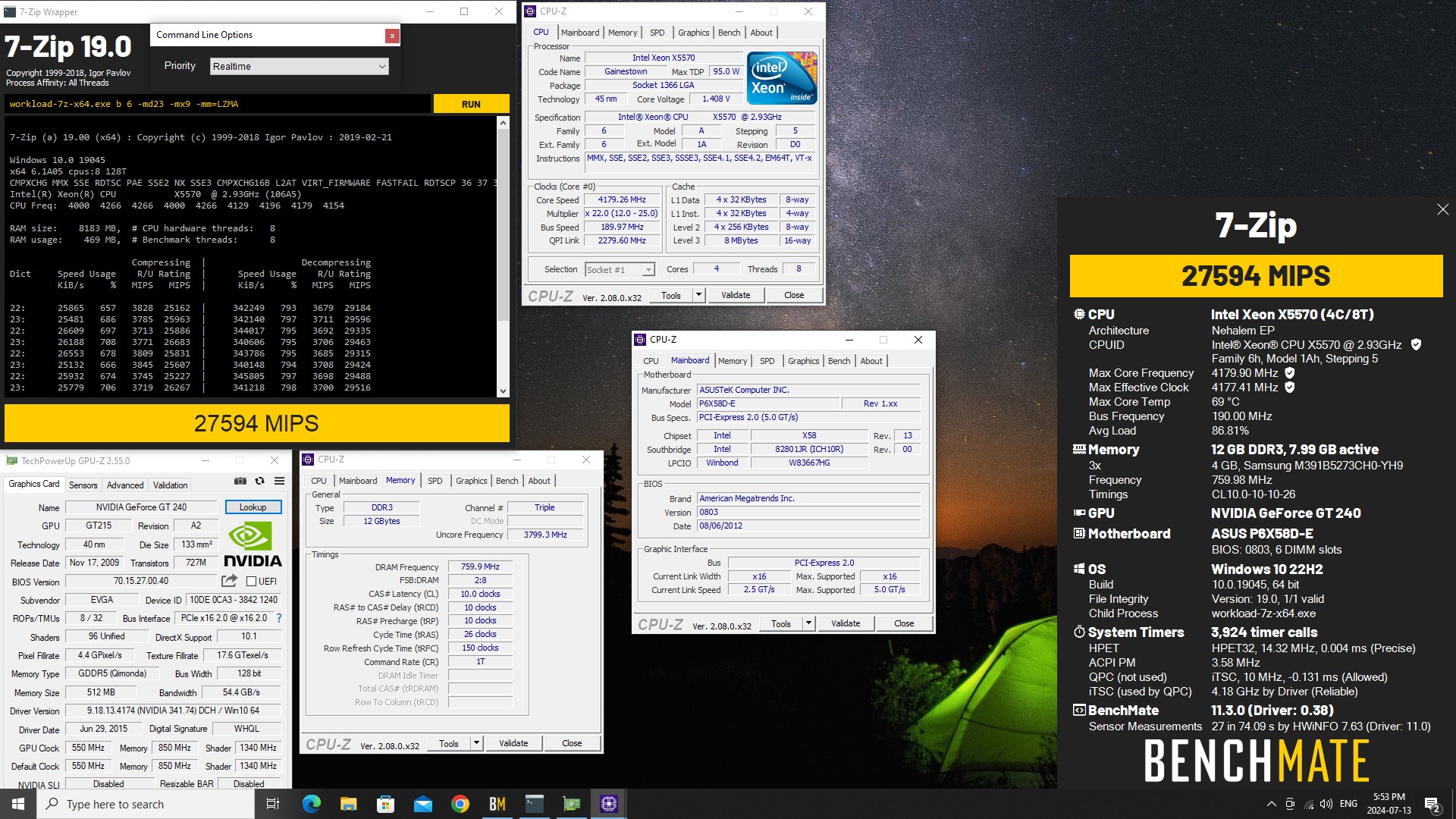
Task: Select SPD tab in CPU-Z CPU window
Action: [x=657, y=33]
